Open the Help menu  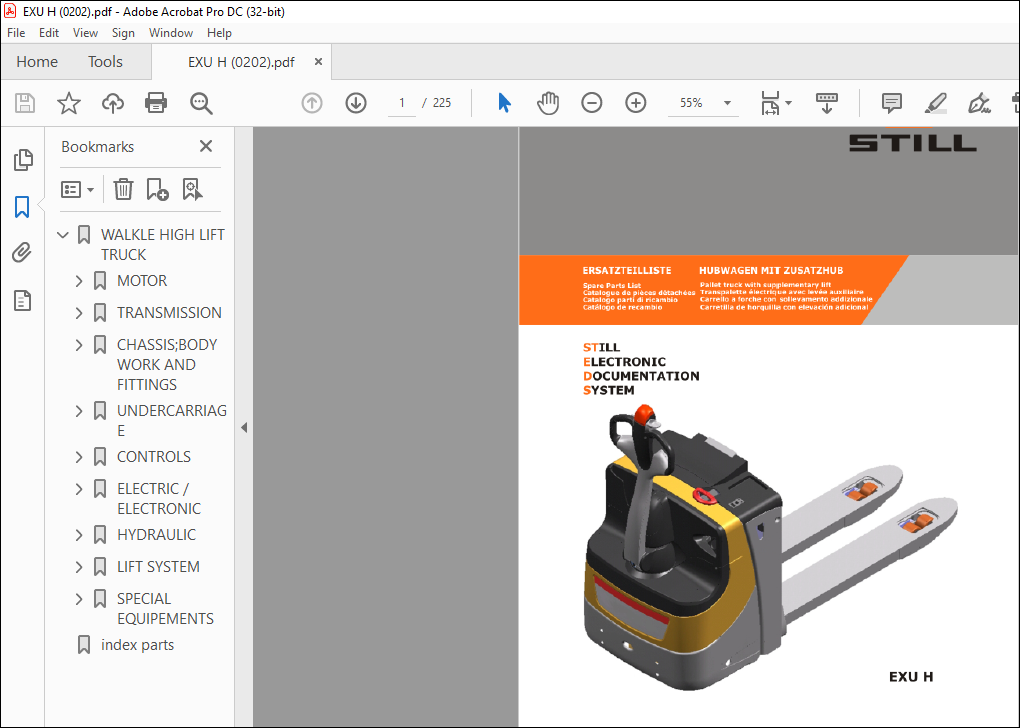point(219,33)
